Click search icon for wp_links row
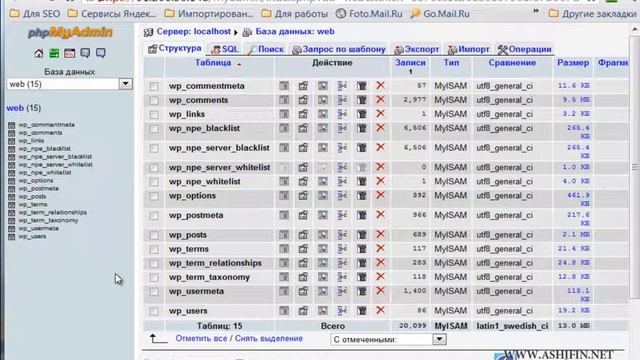 (322, 114)
